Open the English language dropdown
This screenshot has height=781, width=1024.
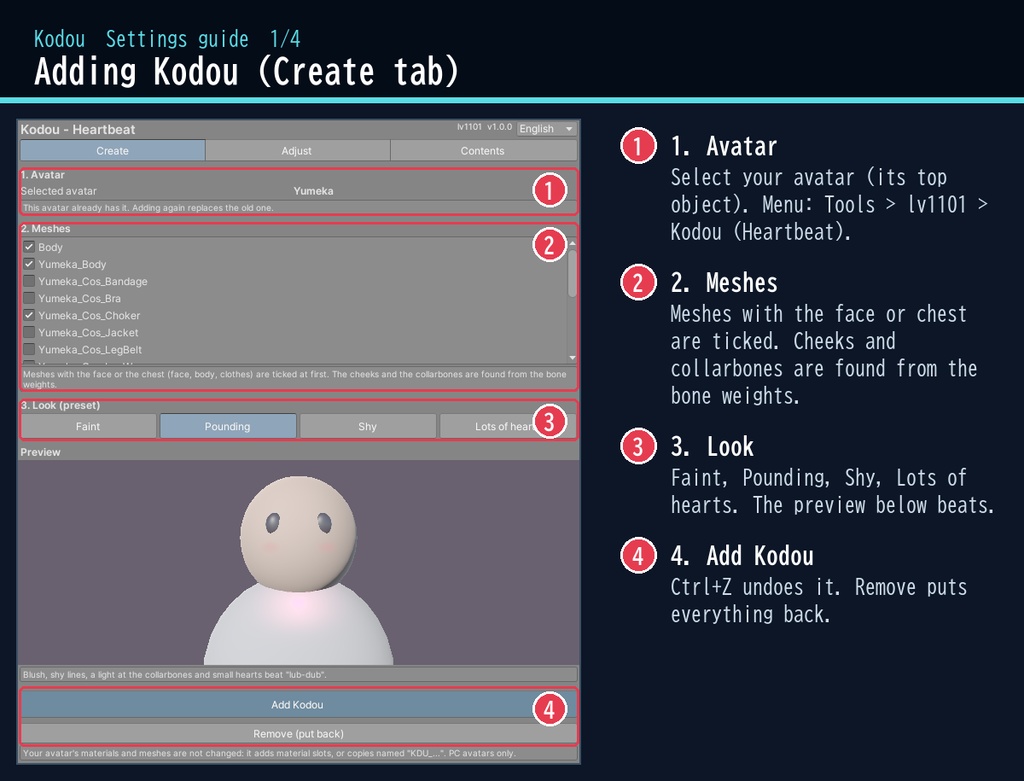click(x=546, y=129)
